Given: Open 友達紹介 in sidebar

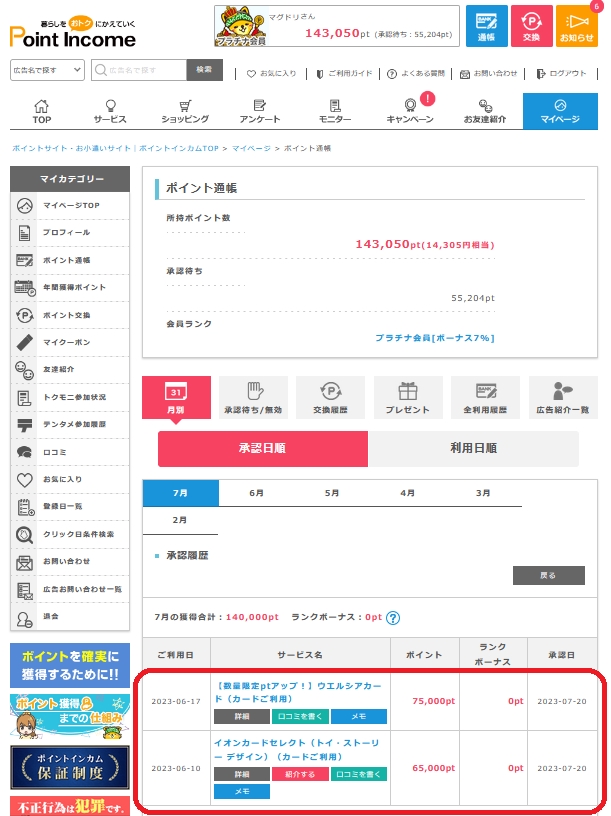Looking at the screenshot, I should pyautogui.click(x=70, y=369).
